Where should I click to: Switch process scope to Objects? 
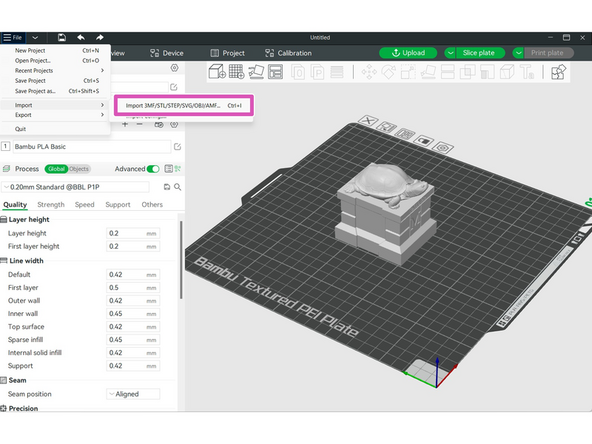click(x=79, y=169)
